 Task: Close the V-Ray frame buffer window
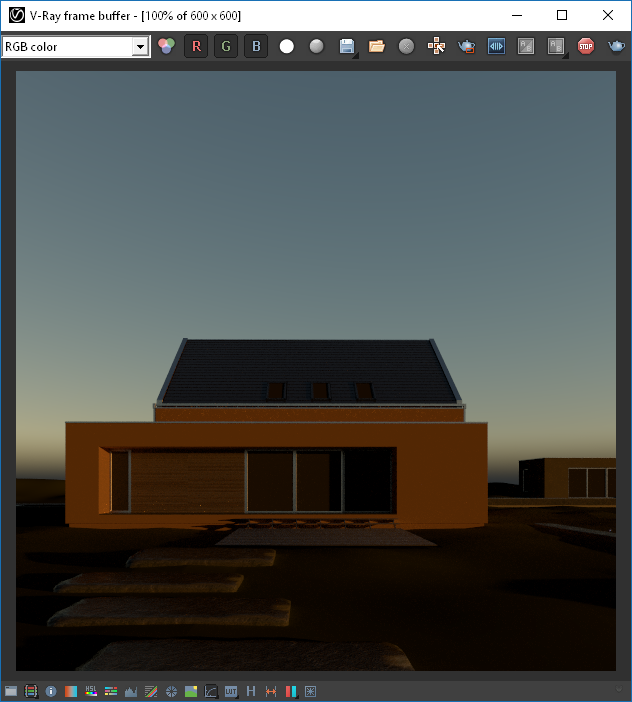tap(607, 15)
